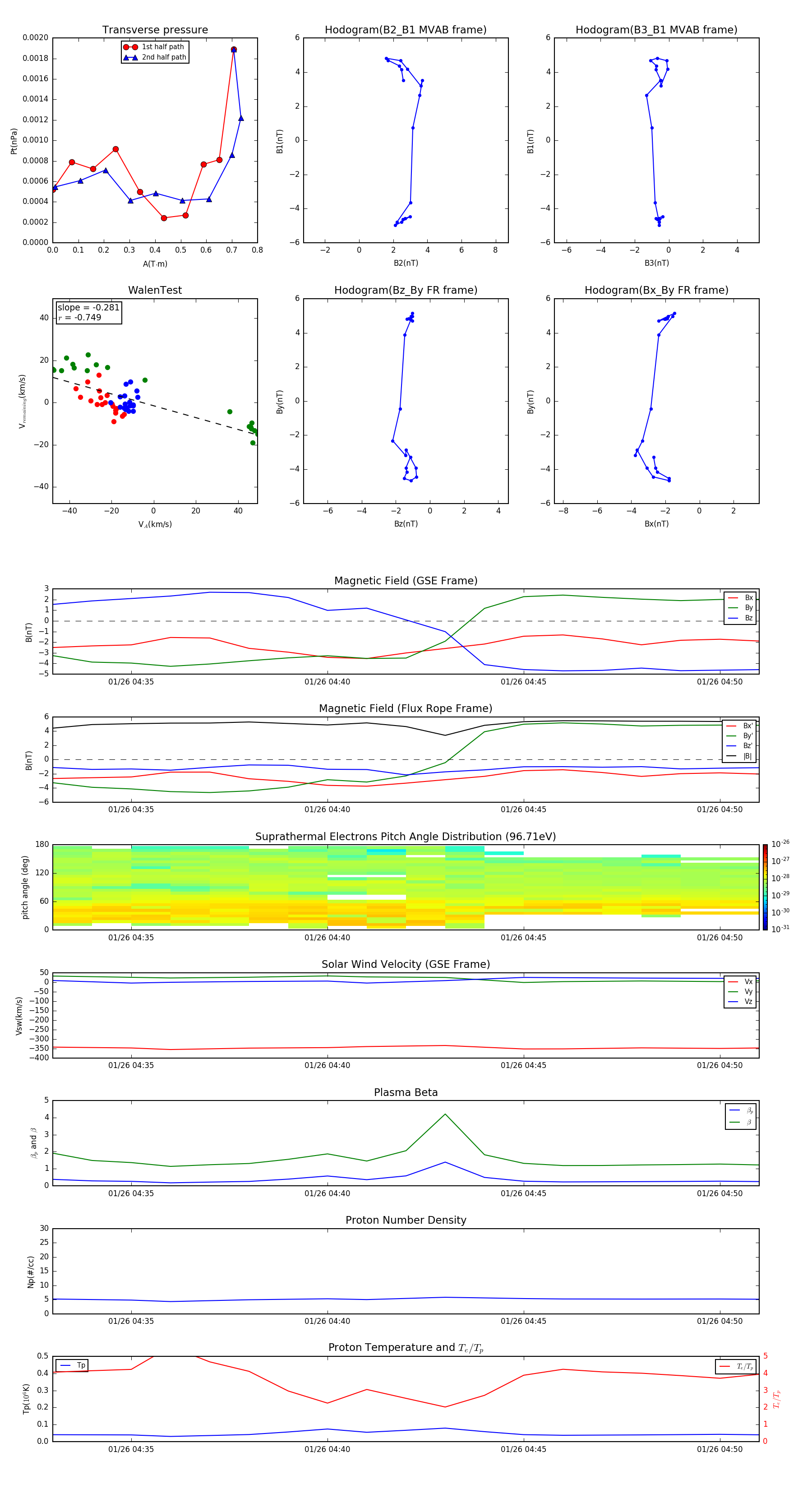Screen dimensions: 812x1489
Task: Select By' in the Flux Rope legend
Action: (x=740, y=736)
